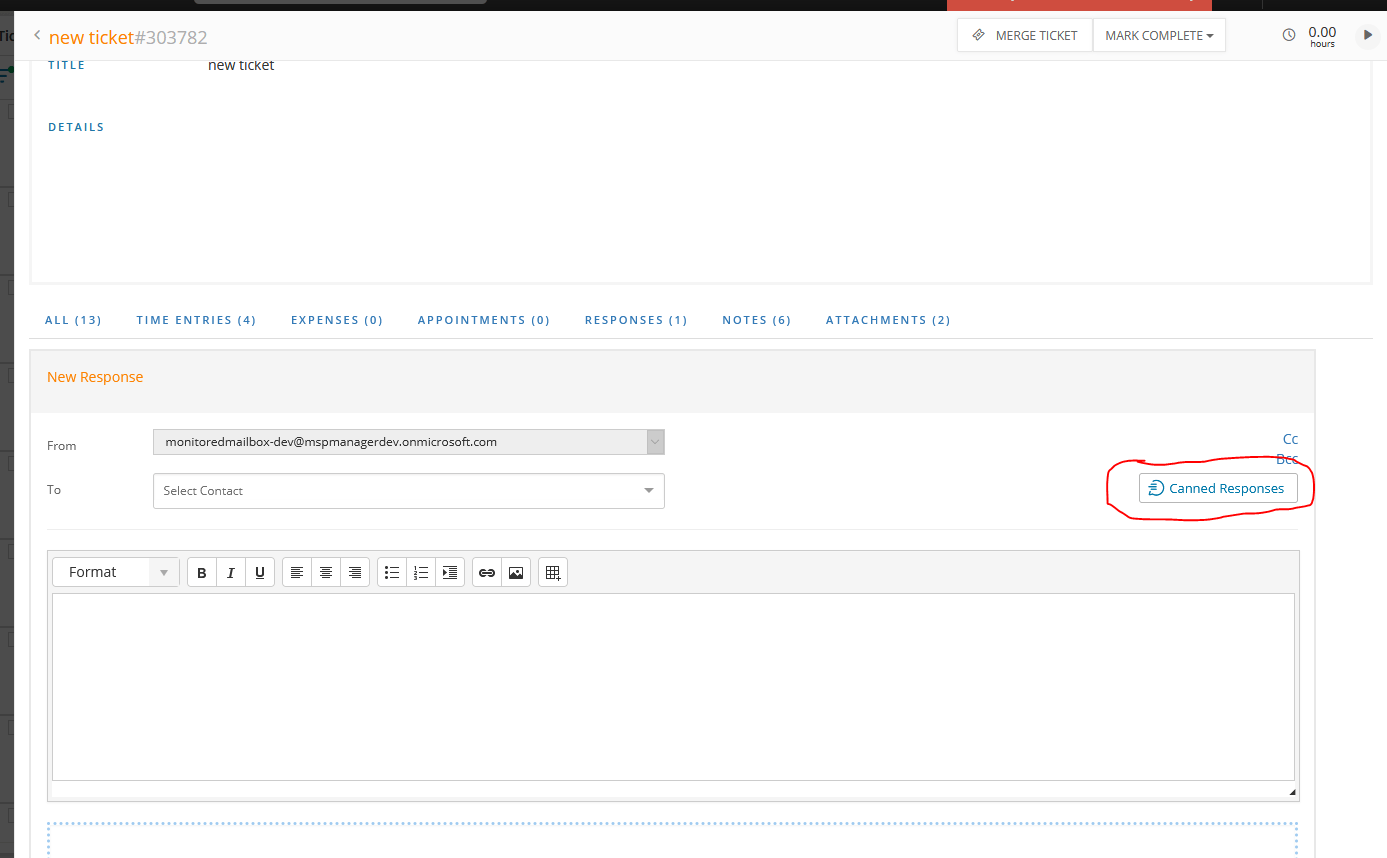Toggle italic formatting in the response editor

[230, 572]
